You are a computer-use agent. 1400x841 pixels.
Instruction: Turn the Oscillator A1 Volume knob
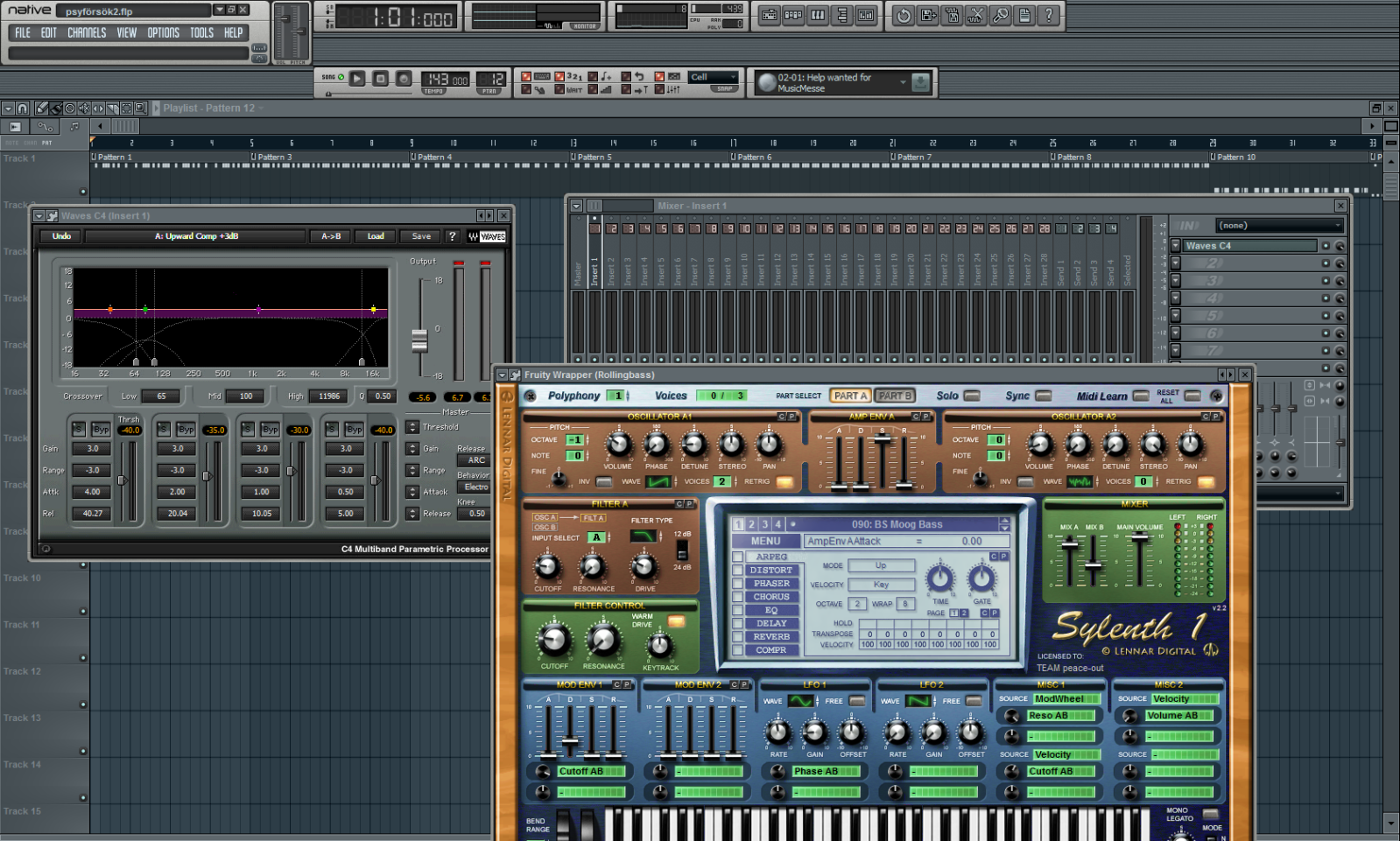[618, 445]
